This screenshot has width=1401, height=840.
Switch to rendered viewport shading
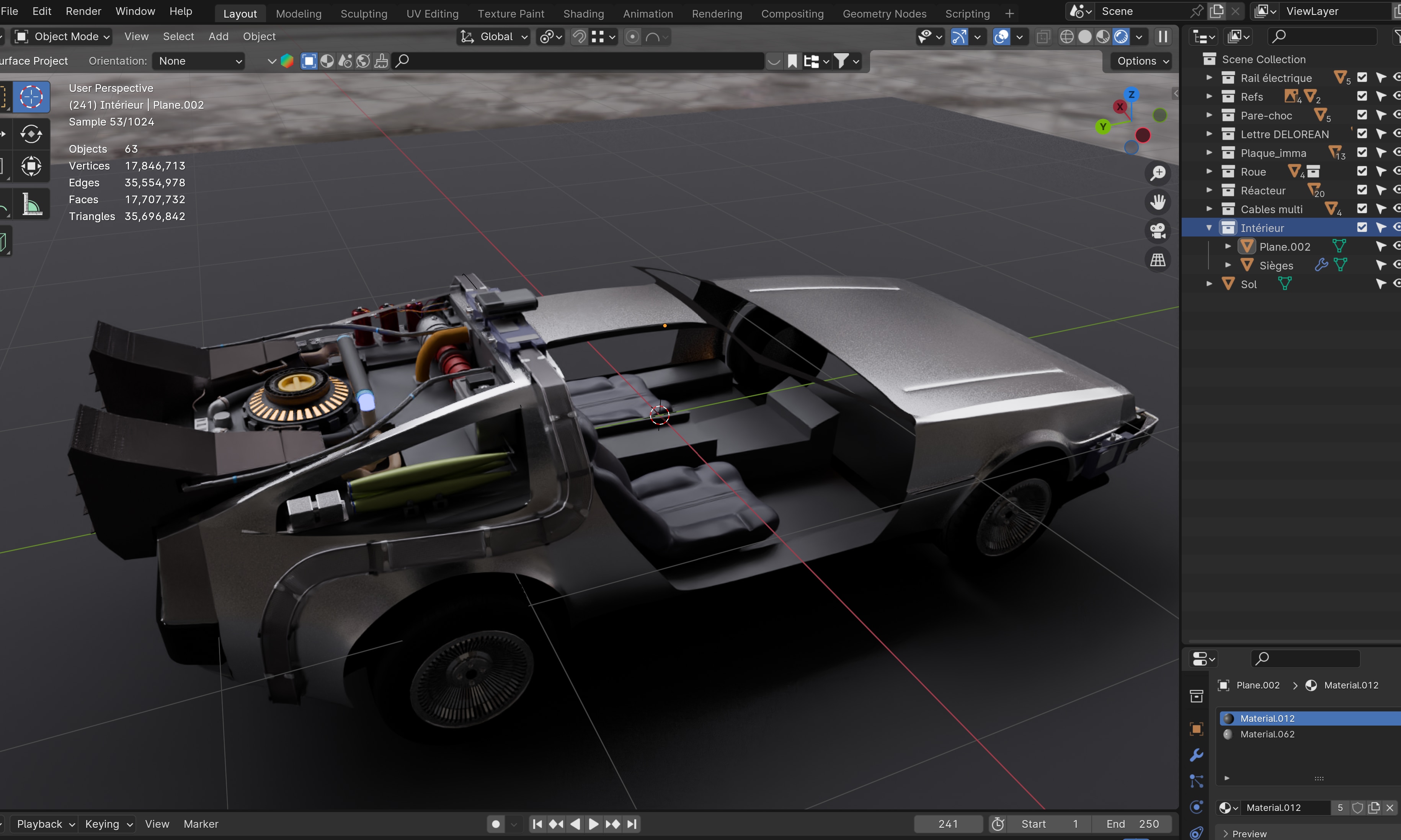pyautogui.click(x=1121, y=37)
